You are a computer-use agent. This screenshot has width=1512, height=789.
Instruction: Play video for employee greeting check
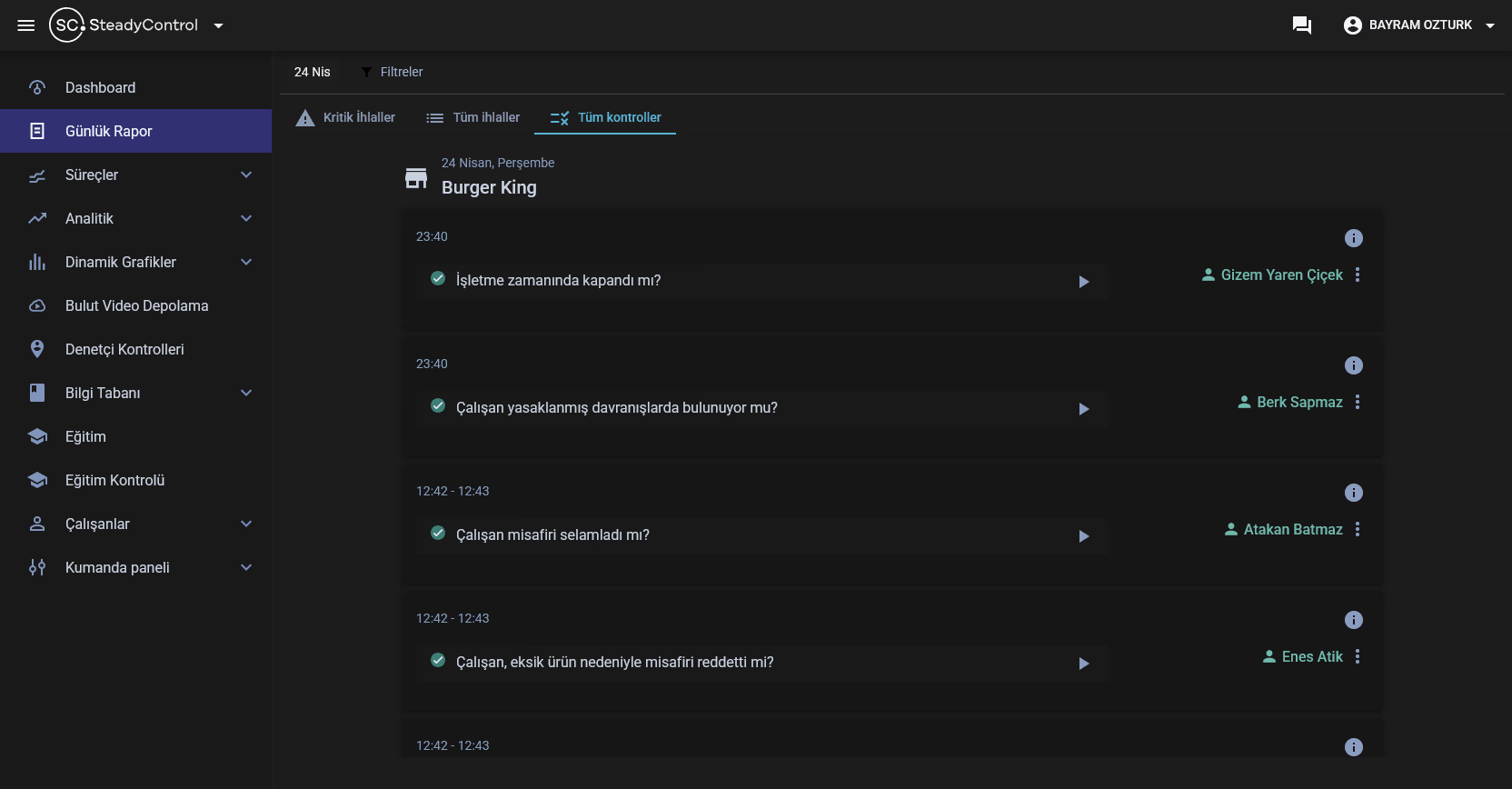(x=1083, y=536)
